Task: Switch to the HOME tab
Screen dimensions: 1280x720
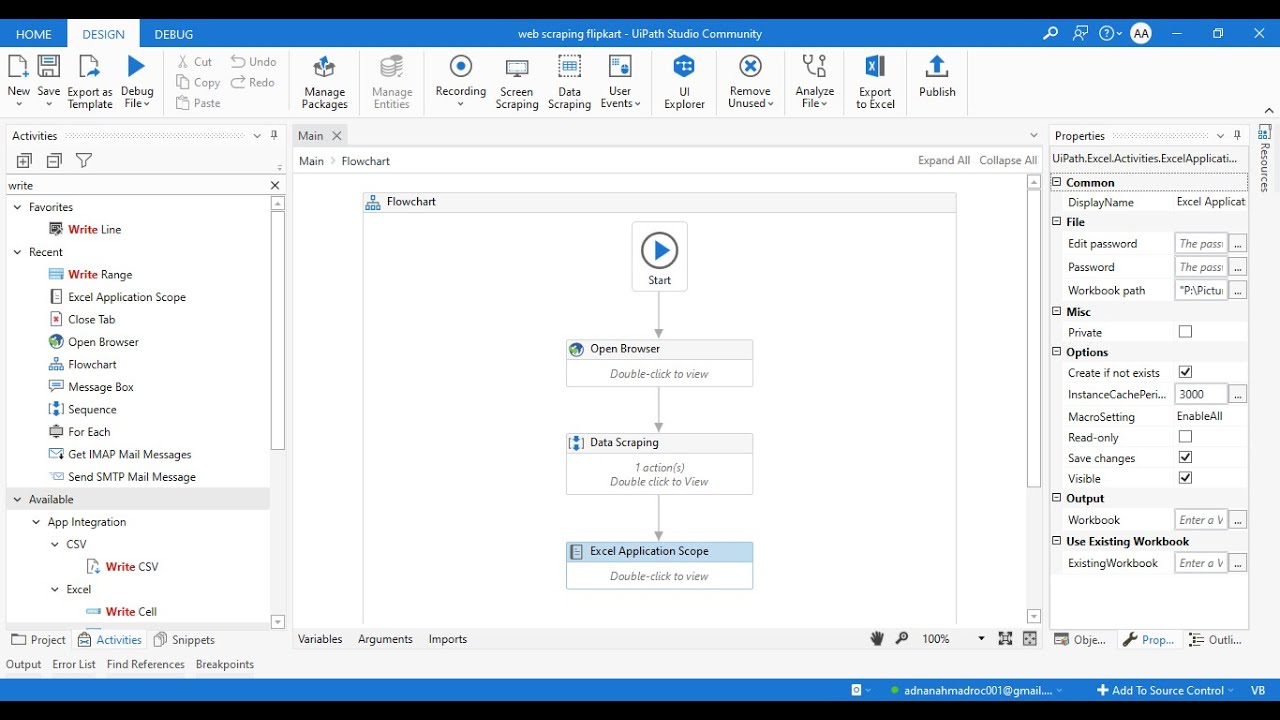Action: pos(34,34)
